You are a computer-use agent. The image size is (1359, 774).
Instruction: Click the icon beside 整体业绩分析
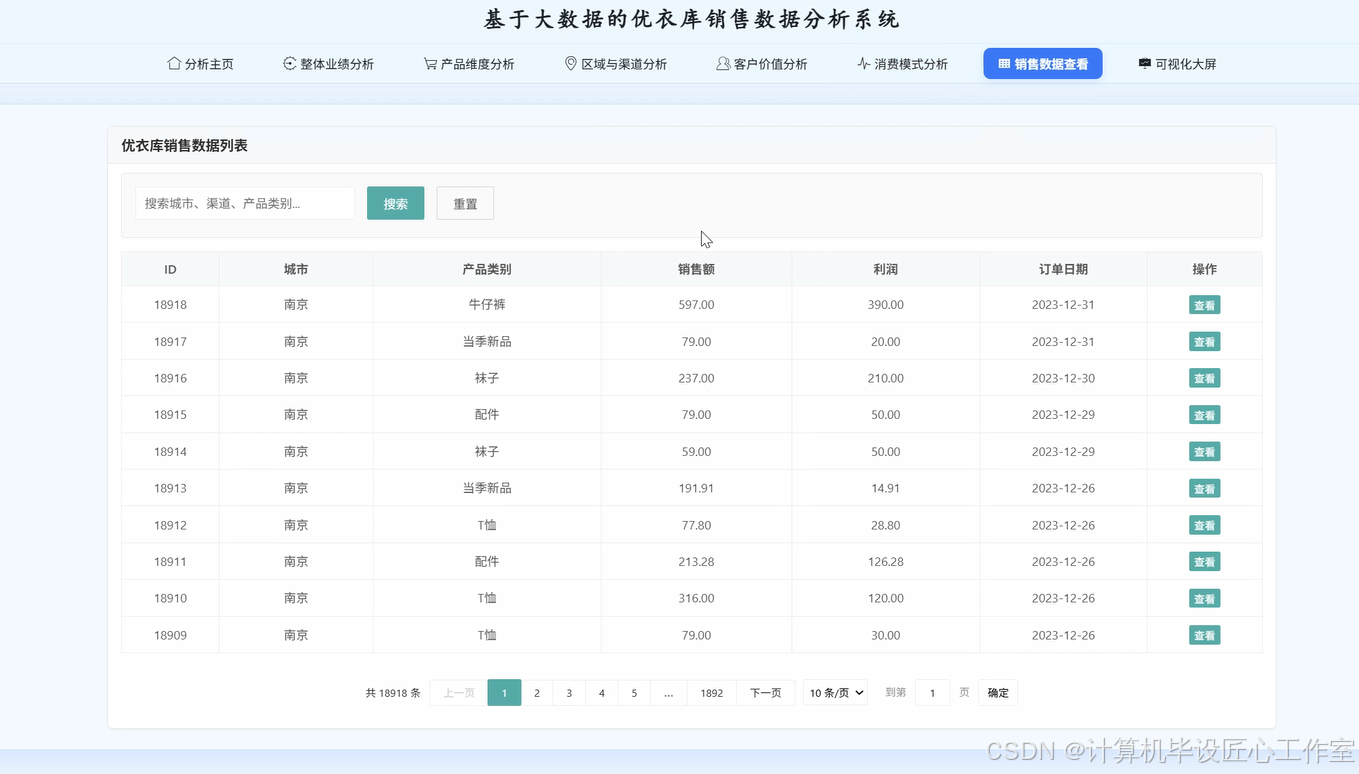point(290,64)
